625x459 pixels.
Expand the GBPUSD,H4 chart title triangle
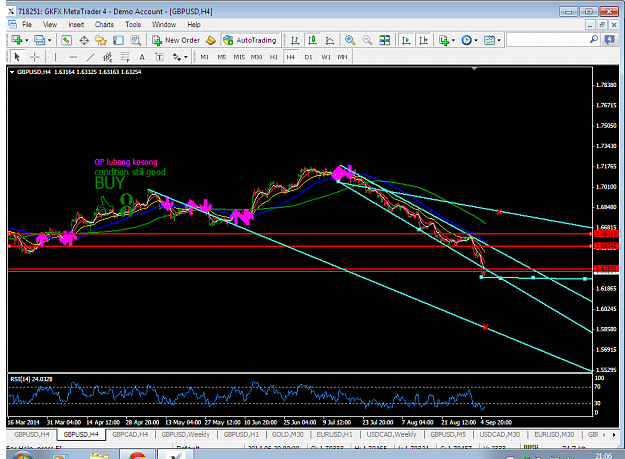tap(12, 72)
